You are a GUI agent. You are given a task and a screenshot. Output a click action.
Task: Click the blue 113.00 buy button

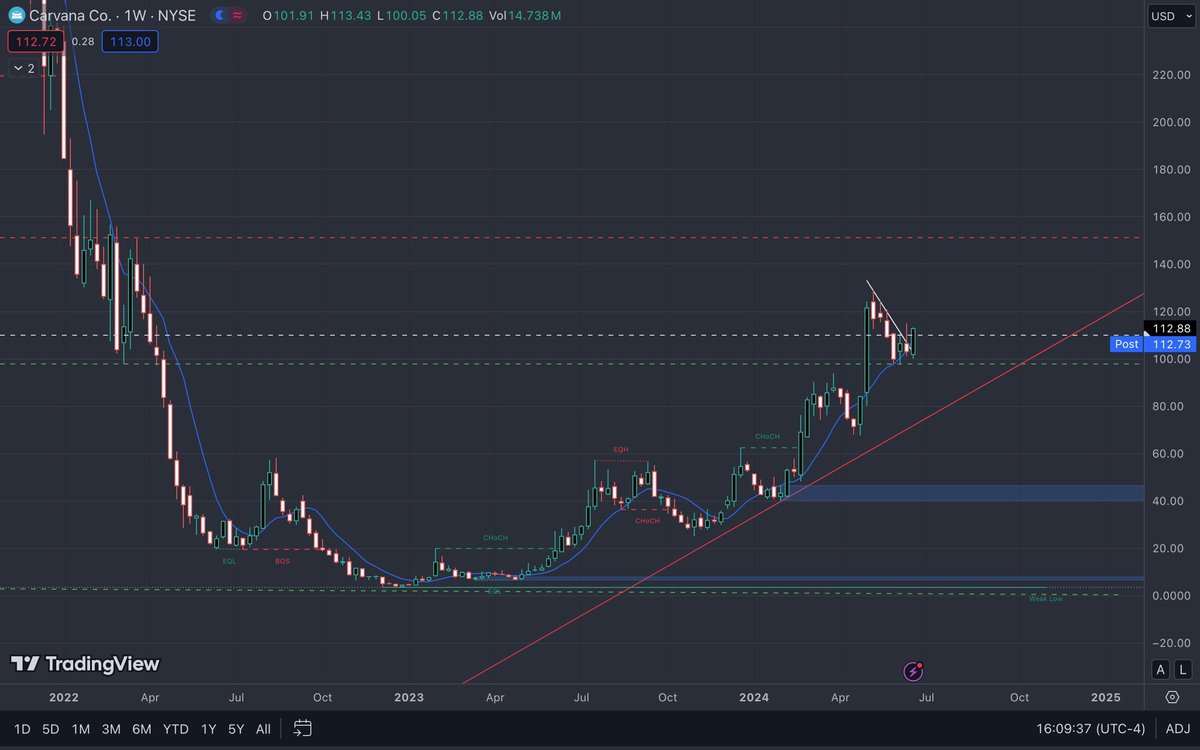(130, 41)
